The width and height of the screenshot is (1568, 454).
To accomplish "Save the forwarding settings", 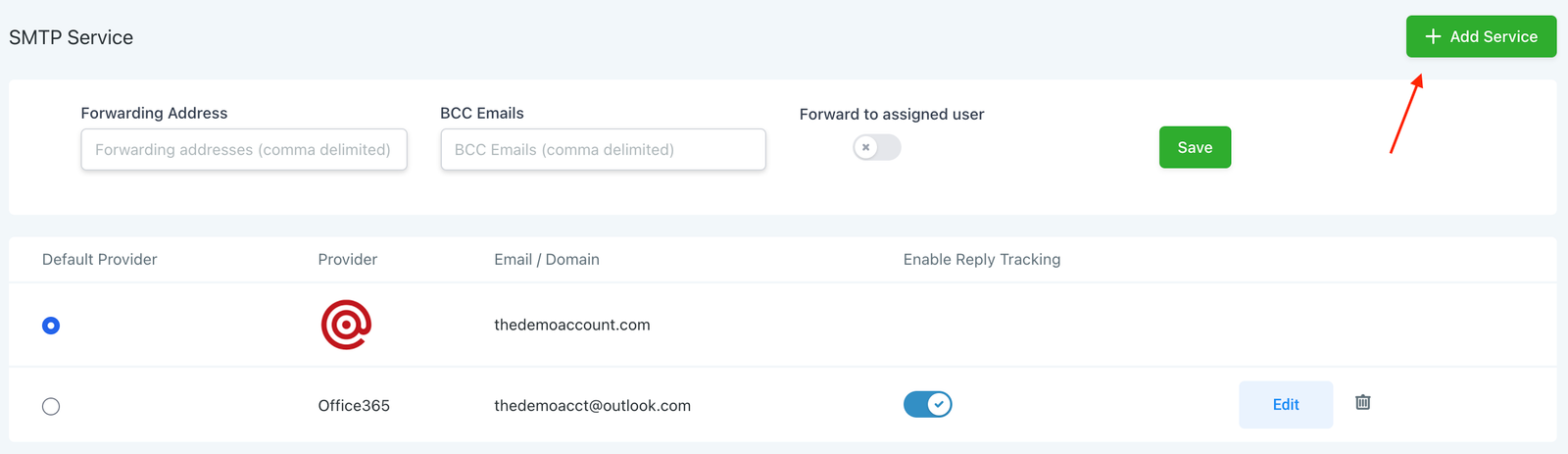I will point(1195,147).
